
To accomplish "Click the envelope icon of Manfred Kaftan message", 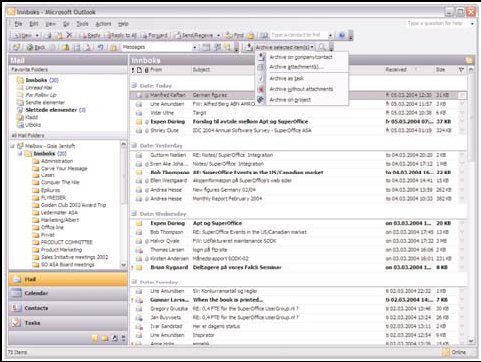I will point(139,95).
